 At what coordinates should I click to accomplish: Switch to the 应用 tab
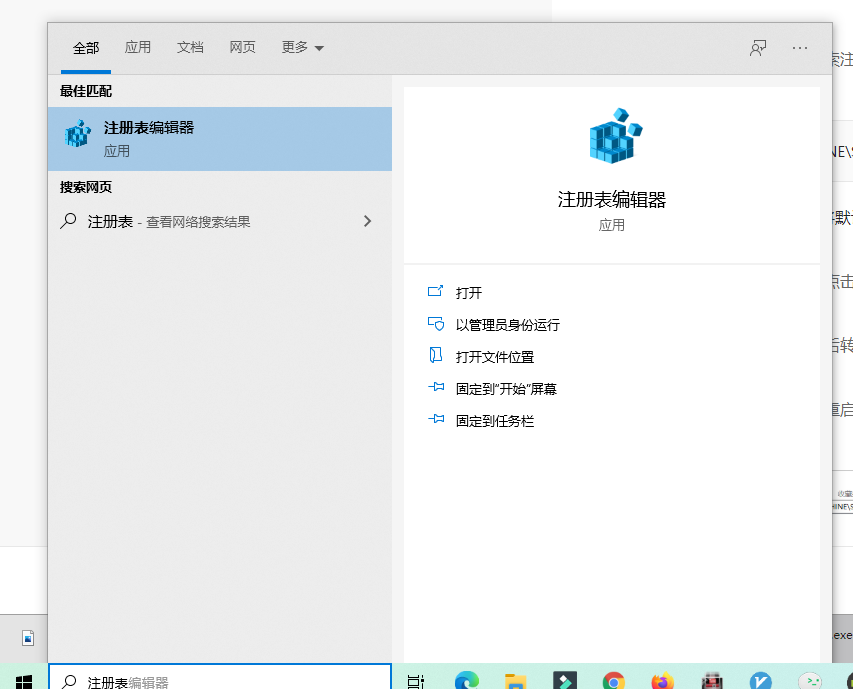pos(138,47)
